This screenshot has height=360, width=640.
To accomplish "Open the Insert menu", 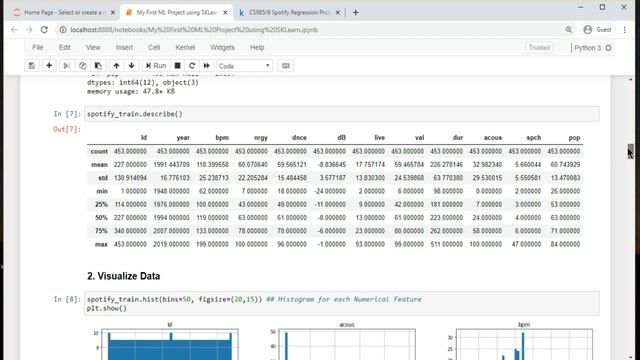I will 124,47.
